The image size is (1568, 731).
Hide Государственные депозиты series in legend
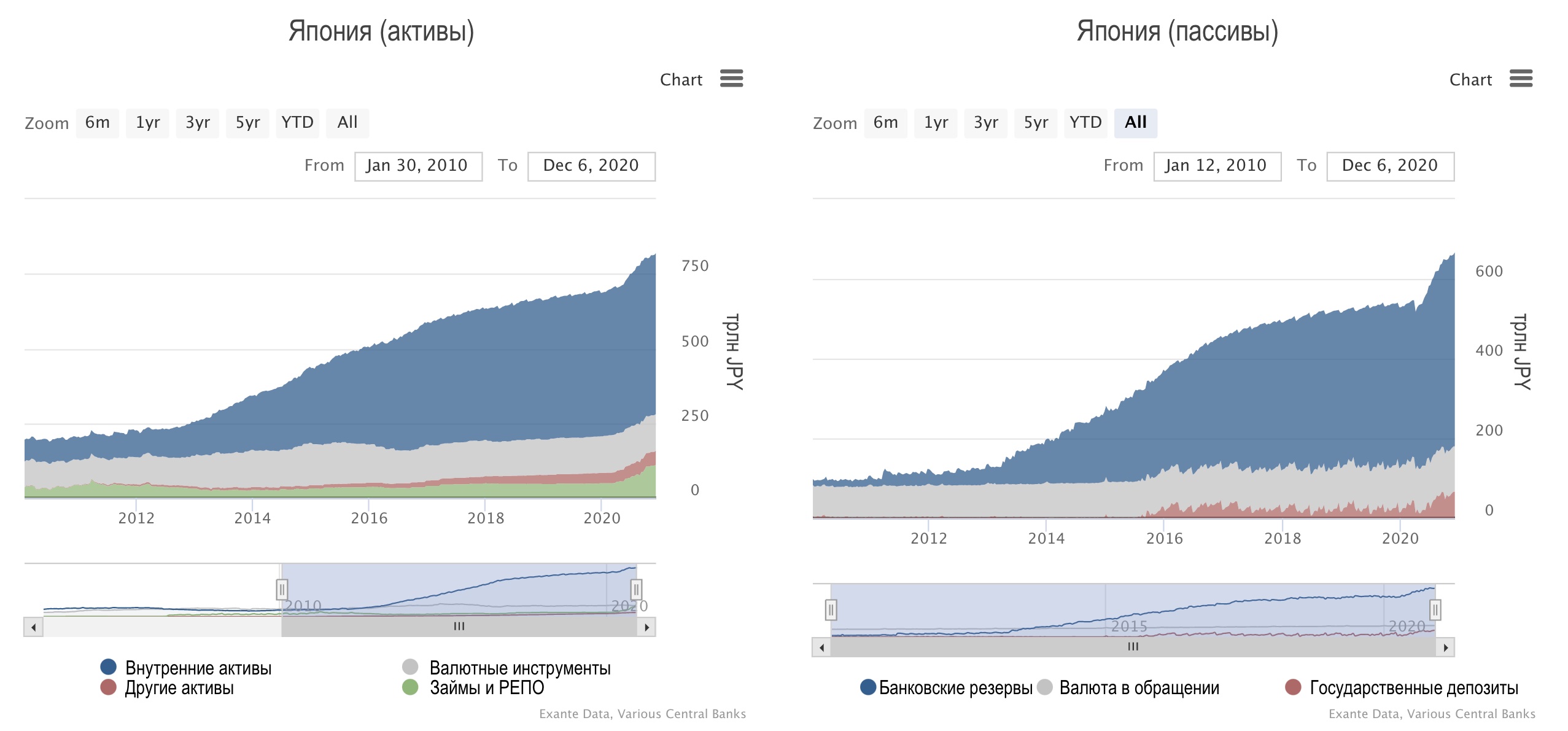[x=1413, y=687]
